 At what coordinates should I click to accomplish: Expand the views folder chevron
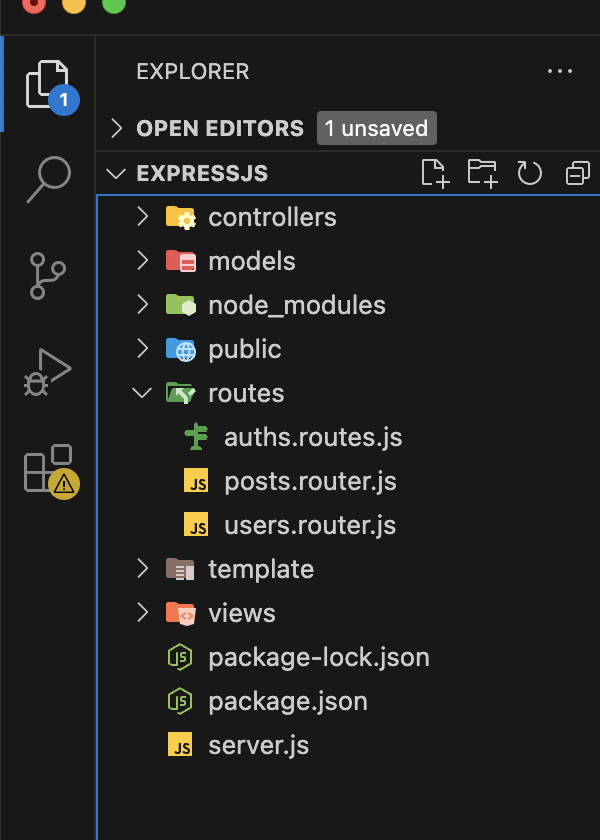142,612
